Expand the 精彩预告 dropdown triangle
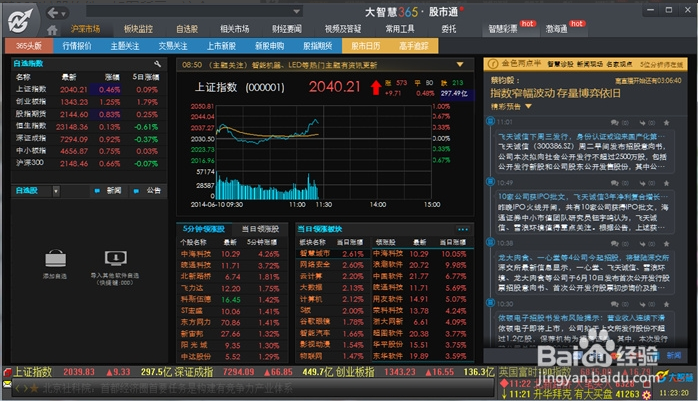The height and width of the screenshot is (401, 698). coord(528,106)
